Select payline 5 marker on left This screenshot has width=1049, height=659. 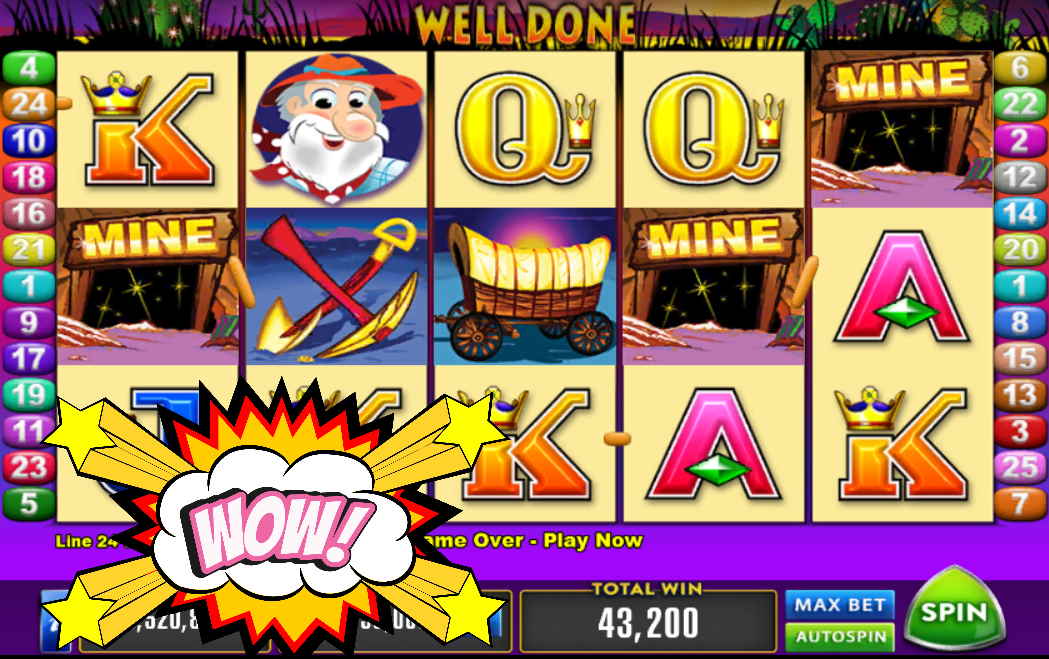tap(28, 503)
